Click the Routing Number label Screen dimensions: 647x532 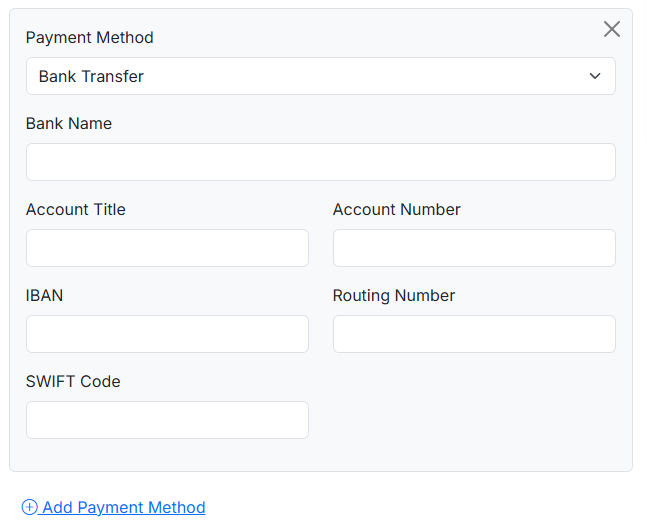[x=394, y=296]
